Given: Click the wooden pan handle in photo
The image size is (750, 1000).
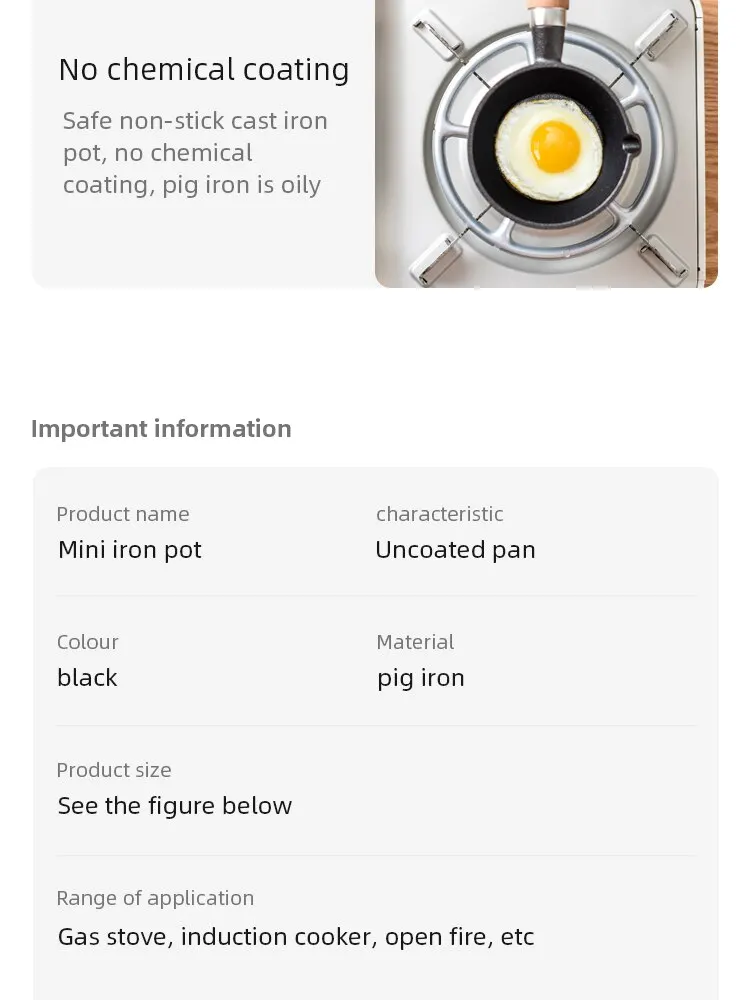Looking at the screenshot, I should pyautogui.click(x=546, y=6).
